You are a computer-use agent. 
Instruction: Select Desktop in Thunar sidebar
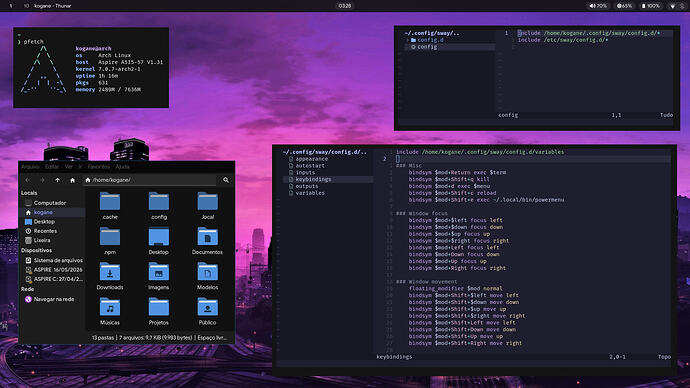[52, 222]
